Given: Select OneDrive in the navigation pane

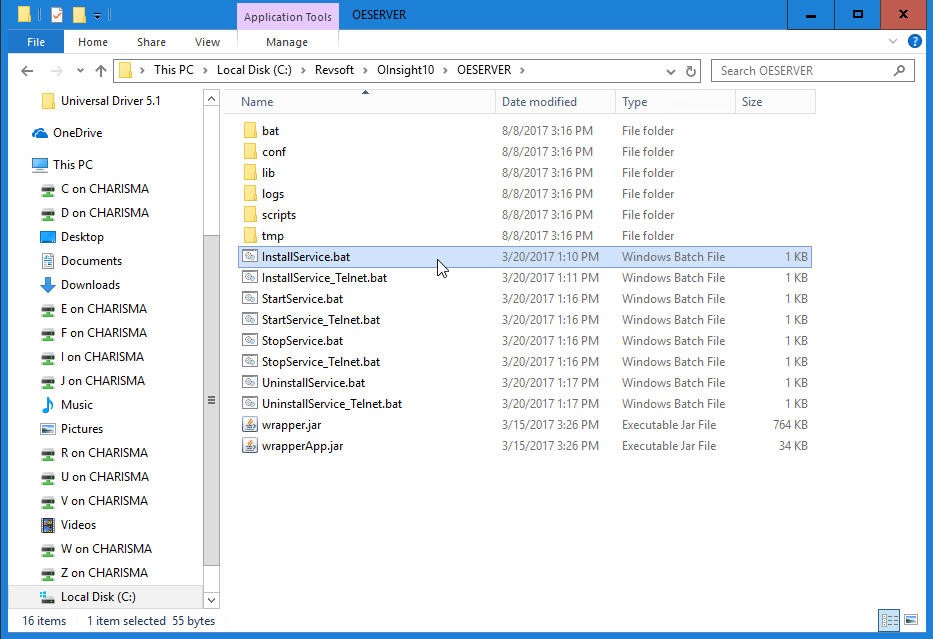Looking at the screenshot, I should 77,133.
